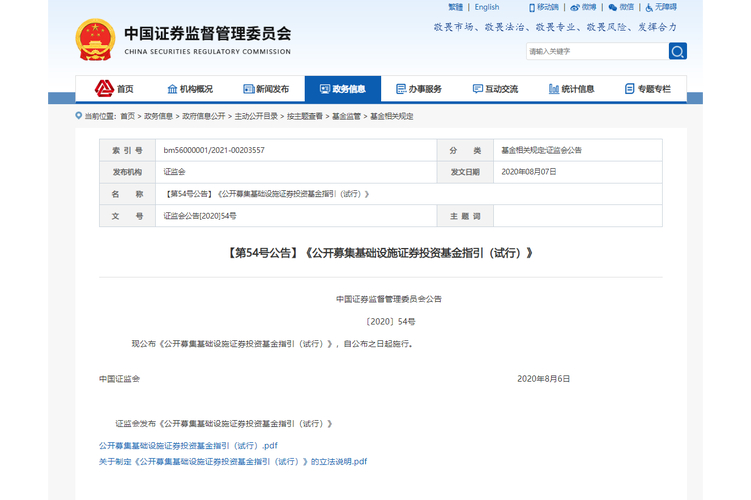Click the Weibo icon in top bar
The height and width of the screenshot is (500, 751).
(575, 8)
